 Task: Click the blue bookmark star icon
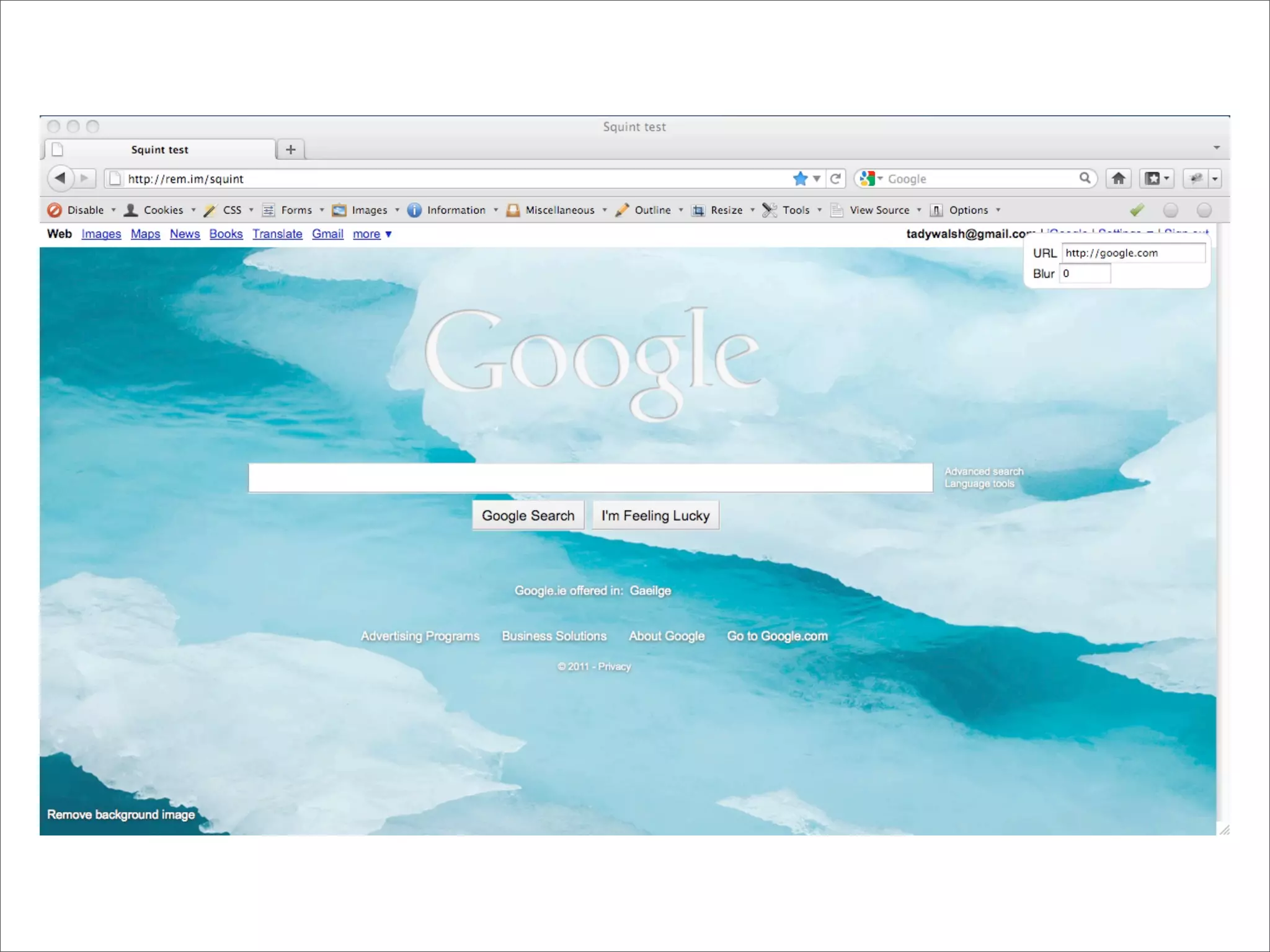coord(800,178)
